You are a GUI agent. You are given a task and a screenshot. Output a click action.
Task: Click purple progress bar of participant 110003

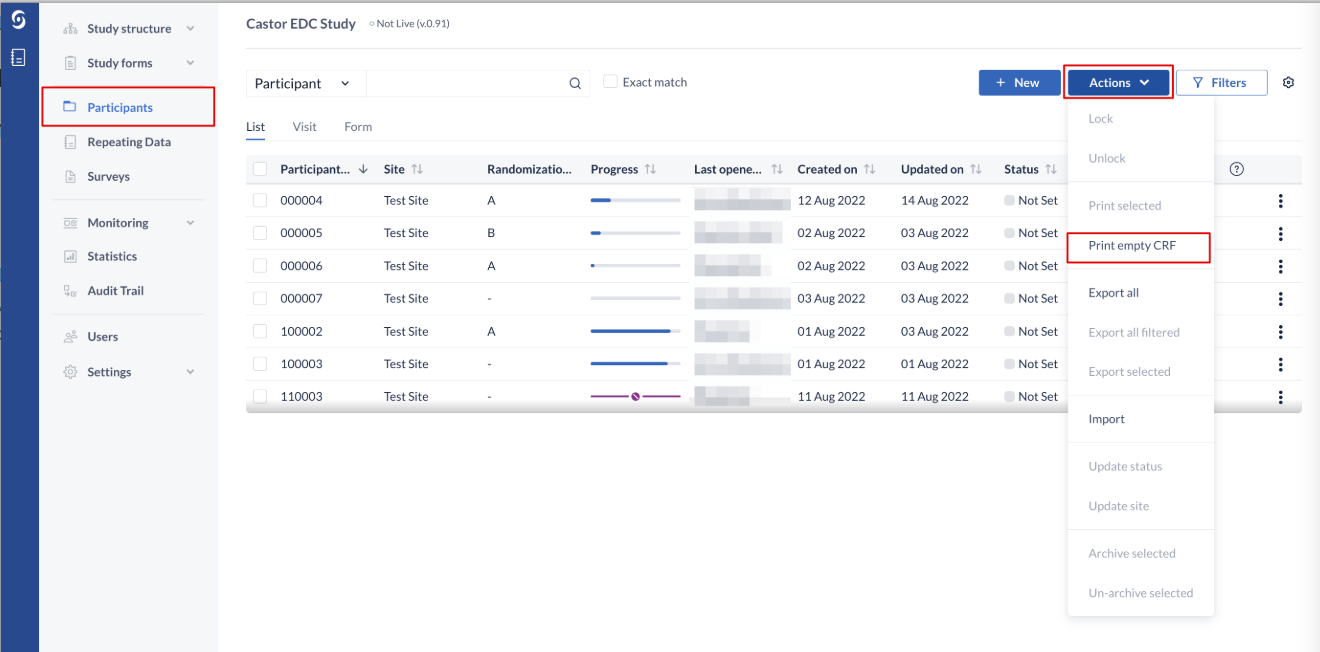[636, 397]
